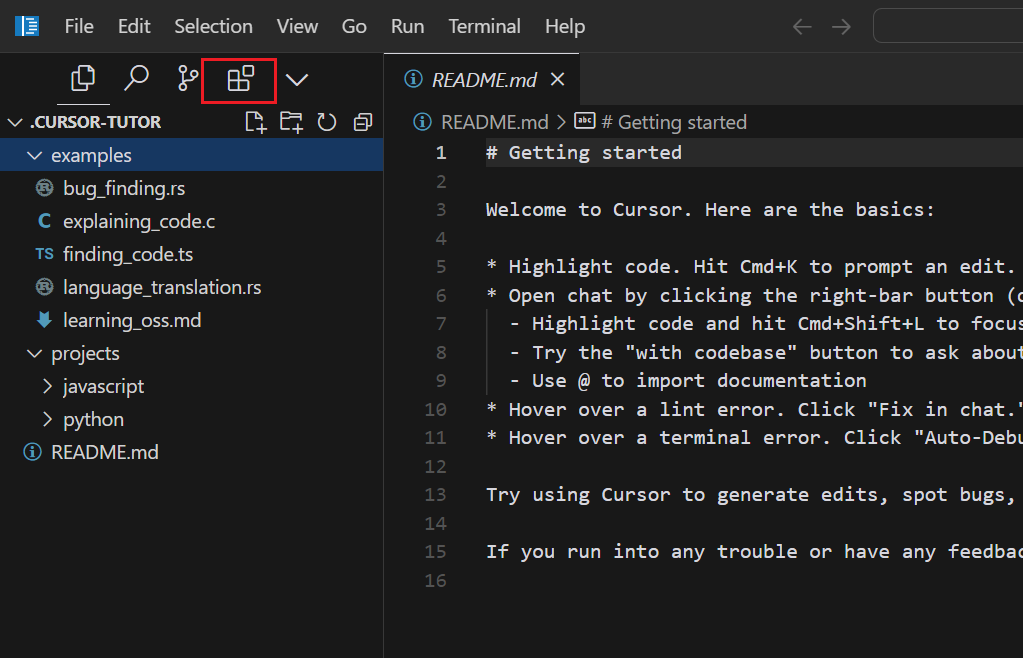Click the 'Use @ to import documentation' line
This screenshot has width=1023, height=658.
tap(688, 381)
